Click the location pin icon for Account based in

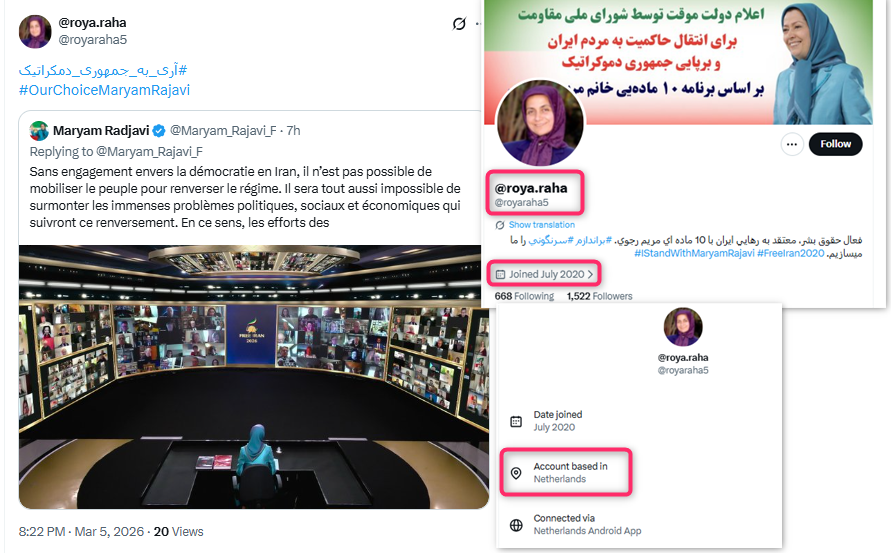(516, 473)
